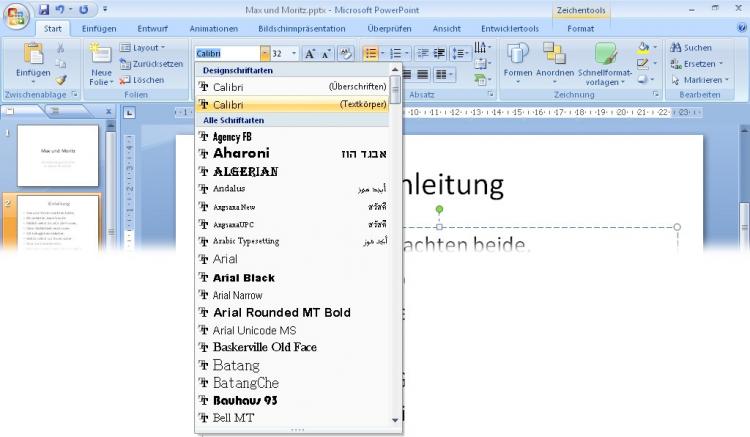750x437 pixels.
Task: Collapse the font name dropdown arrow
Action: 263,53
